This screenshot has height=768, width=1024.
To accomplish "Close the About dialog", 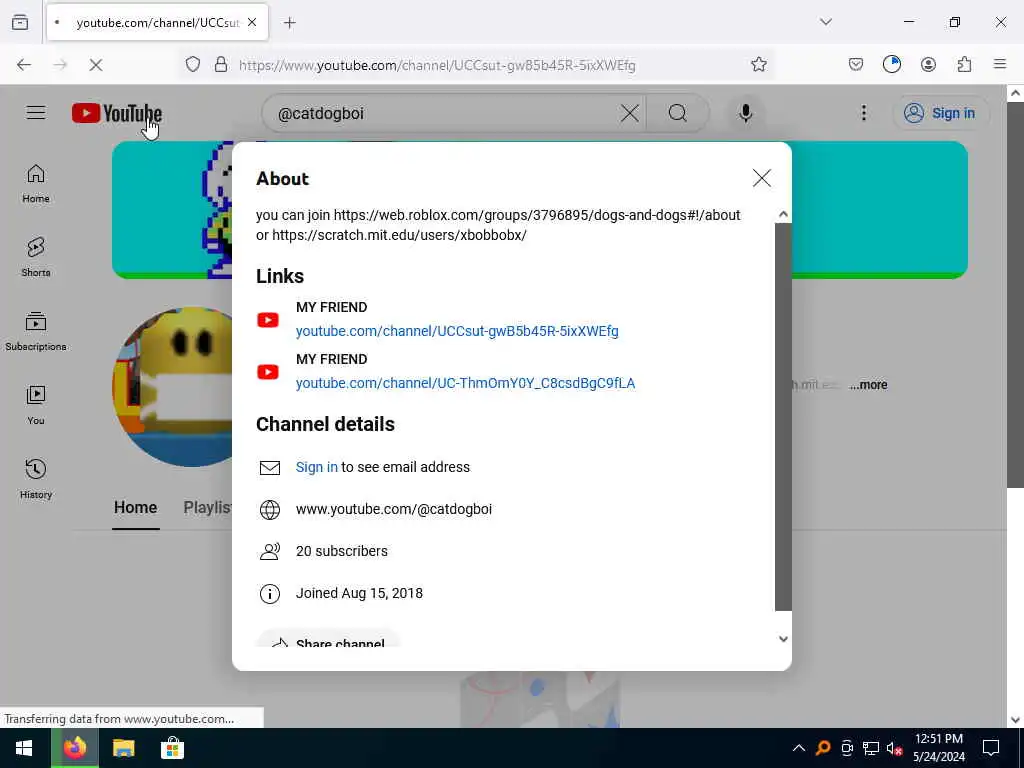I will point(761,178).
